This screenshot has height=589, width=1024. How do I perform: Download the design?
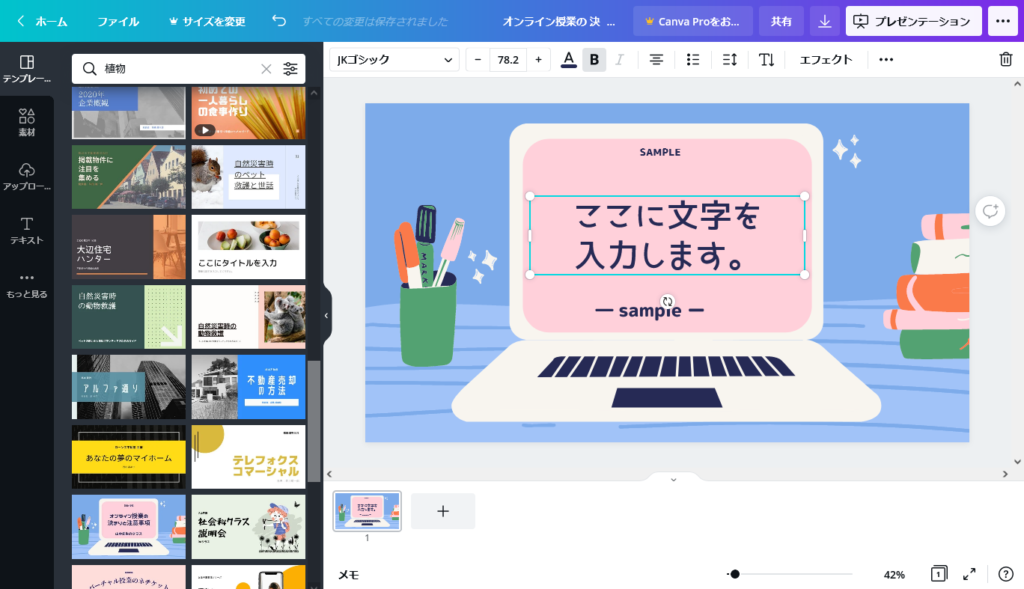(x=825, y=22)
